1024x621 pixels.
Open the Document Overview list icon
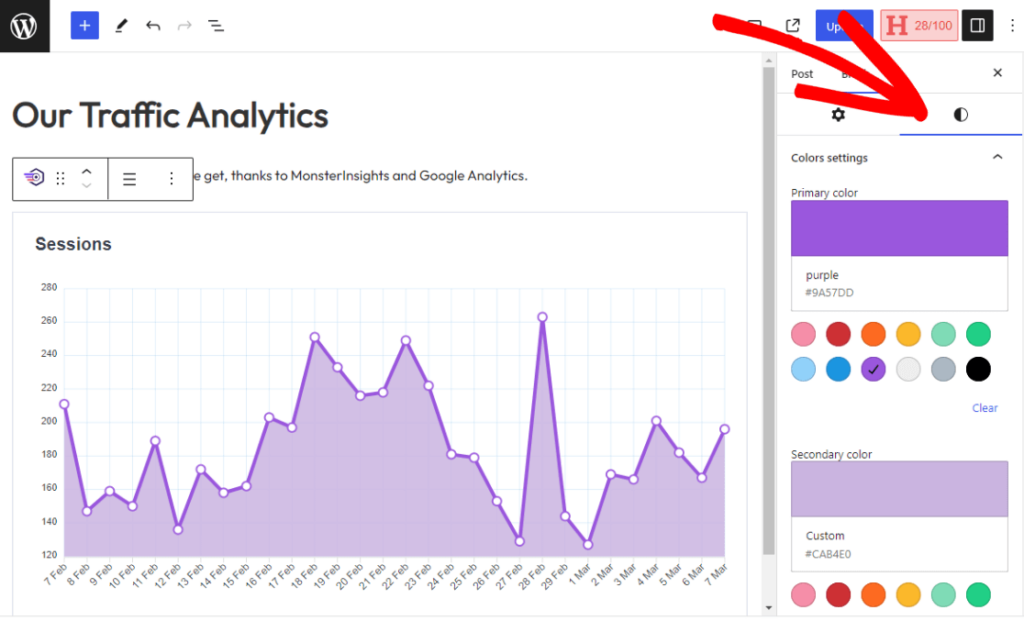tap(215, 25)
